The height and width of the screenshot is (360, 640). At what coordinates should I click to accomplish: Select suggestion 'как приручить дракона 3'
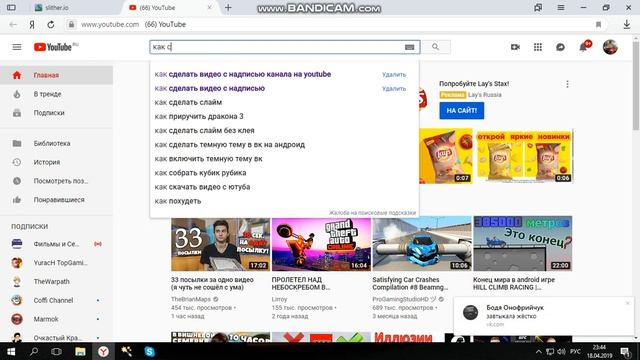pos(284,116)
